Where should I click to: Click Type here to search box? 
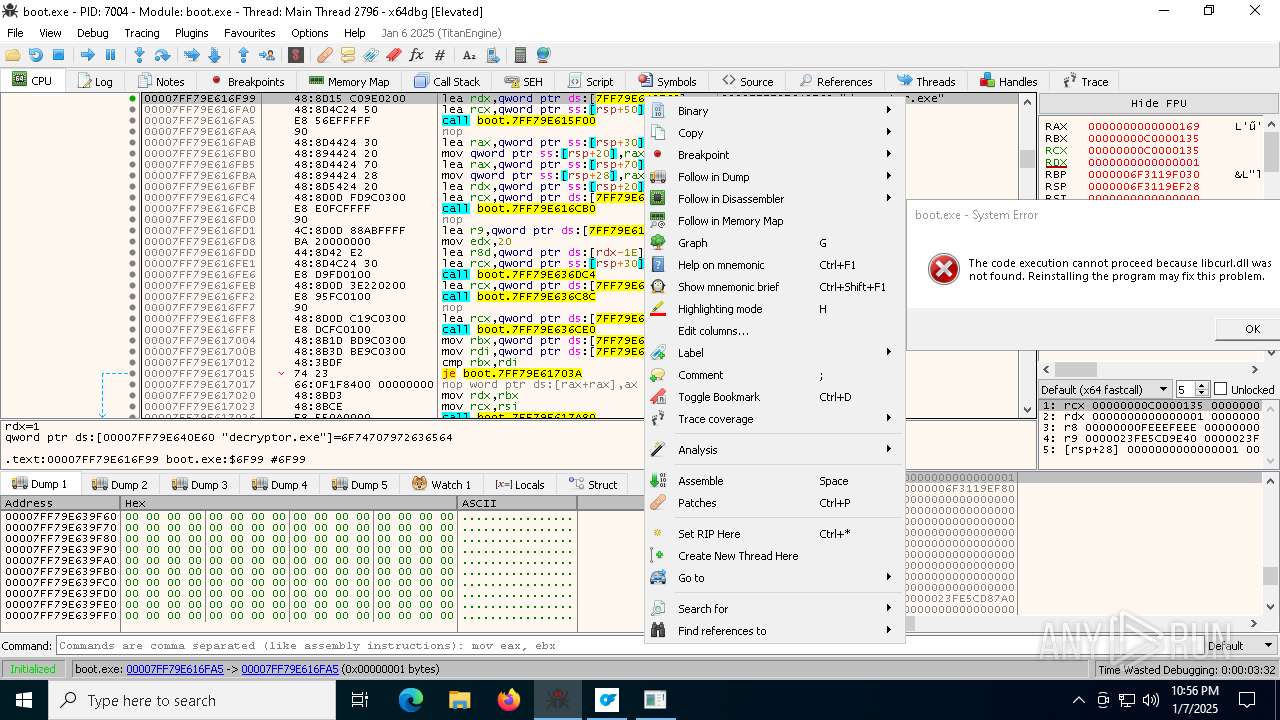(190, 700)
